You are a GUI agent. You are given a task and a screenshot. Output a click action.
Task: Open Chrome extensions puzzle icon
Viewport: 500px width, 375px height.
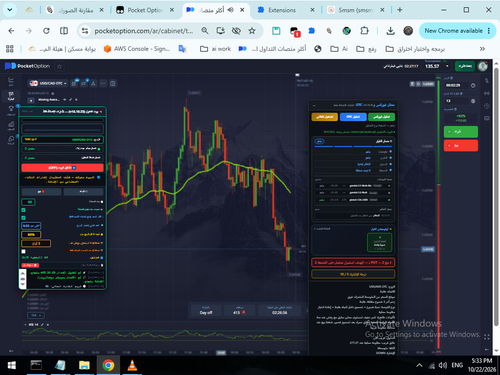tap(364, 31)
